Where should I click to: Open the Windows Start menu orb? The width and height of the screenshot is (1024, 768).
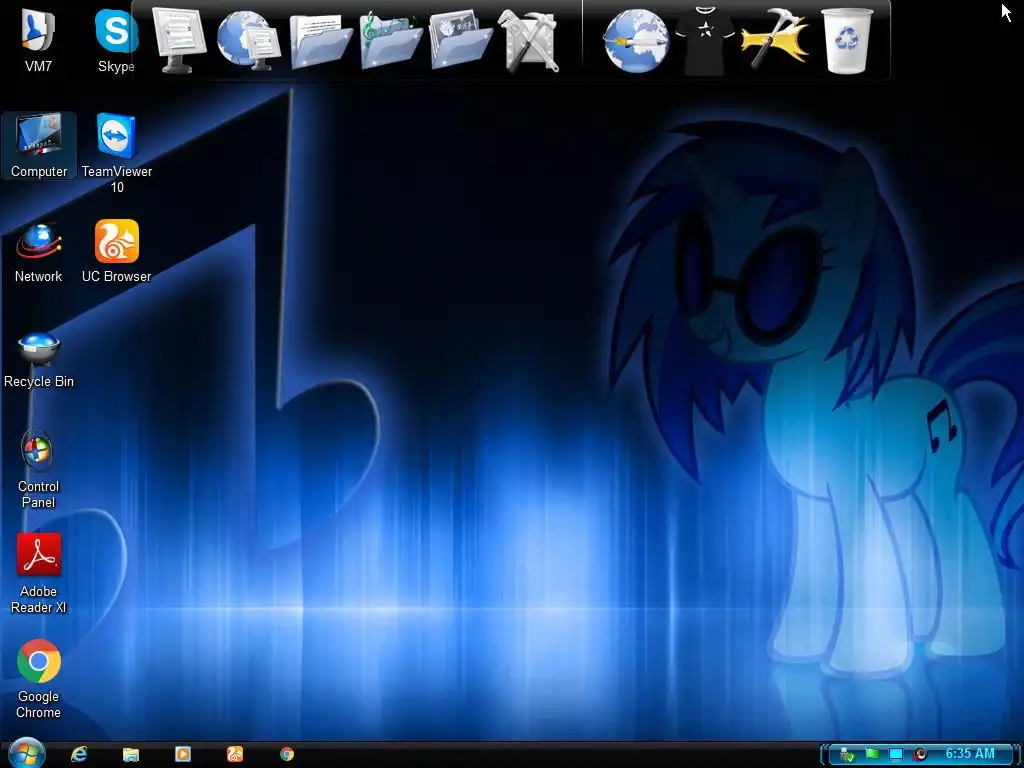(26, 753)
